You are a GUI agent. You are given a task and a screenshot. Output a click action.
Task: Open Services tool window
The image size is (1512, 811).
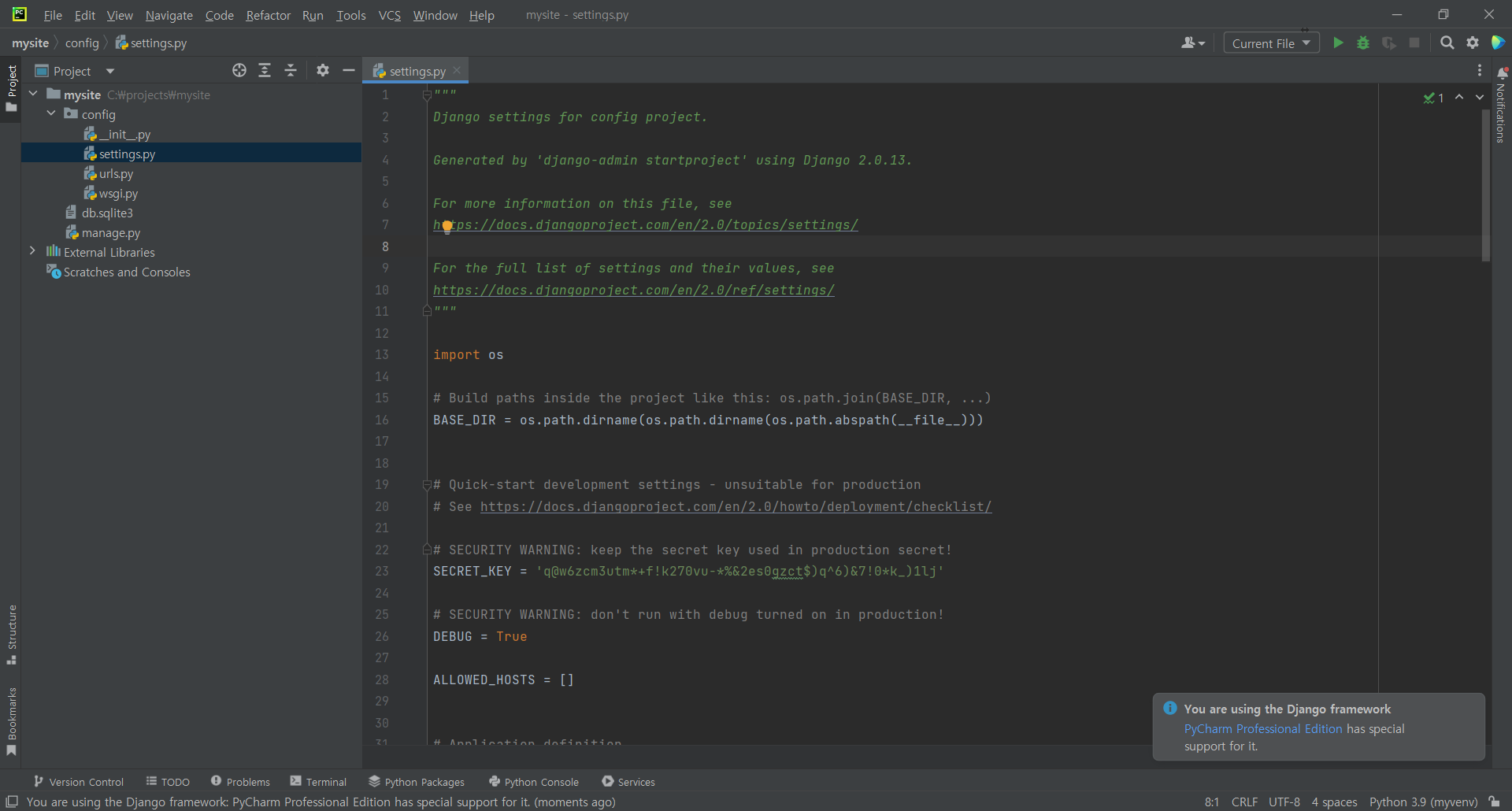point(628,781)
